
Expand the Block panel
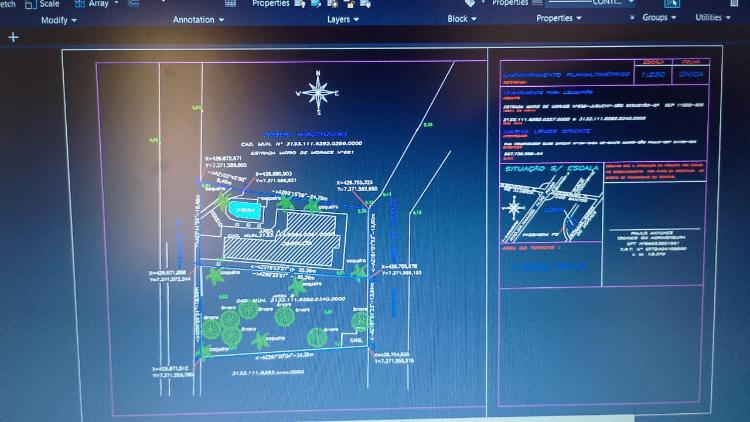(461, 19)
